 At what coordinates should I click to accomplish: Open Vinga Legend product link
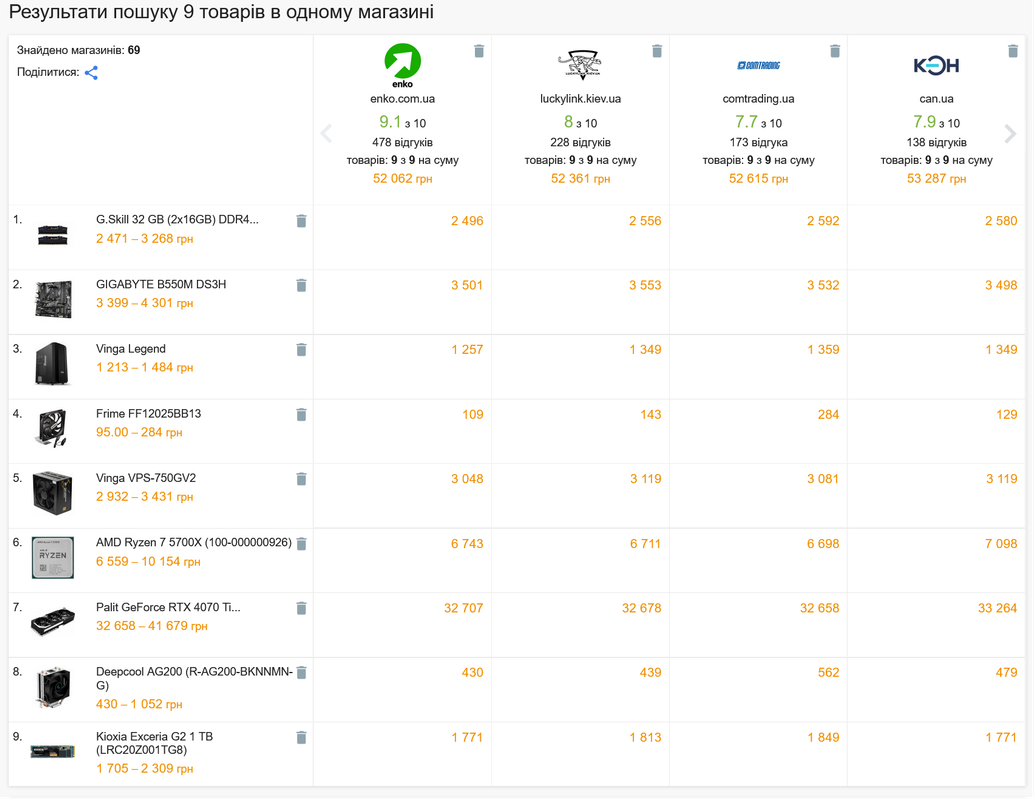tap(131, 349)
